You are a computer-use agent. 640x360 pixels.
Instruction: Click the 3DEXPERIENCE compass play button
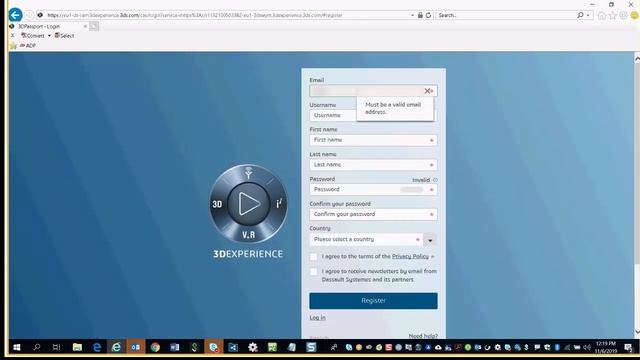click(249, 203)
